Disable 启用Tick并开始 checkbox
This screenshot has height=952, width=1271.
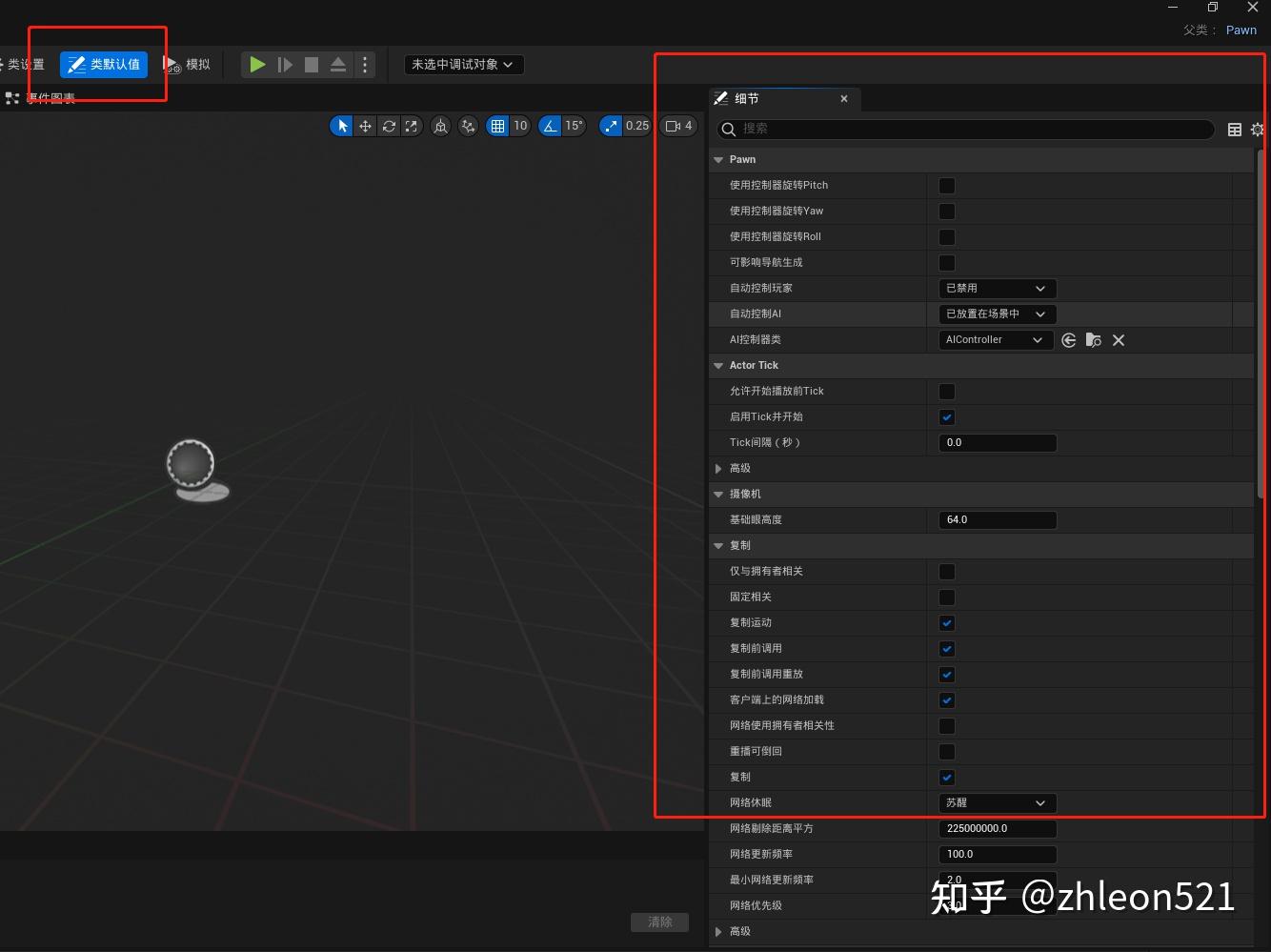point(946,416)
